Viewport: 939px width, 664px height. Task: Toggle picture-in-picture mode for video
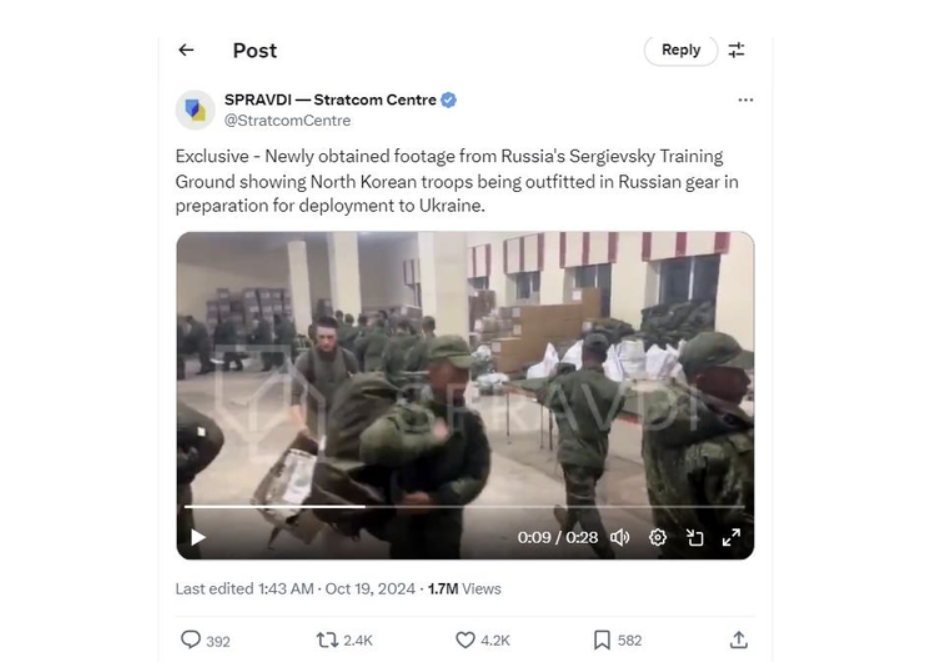tap(695, 538)
